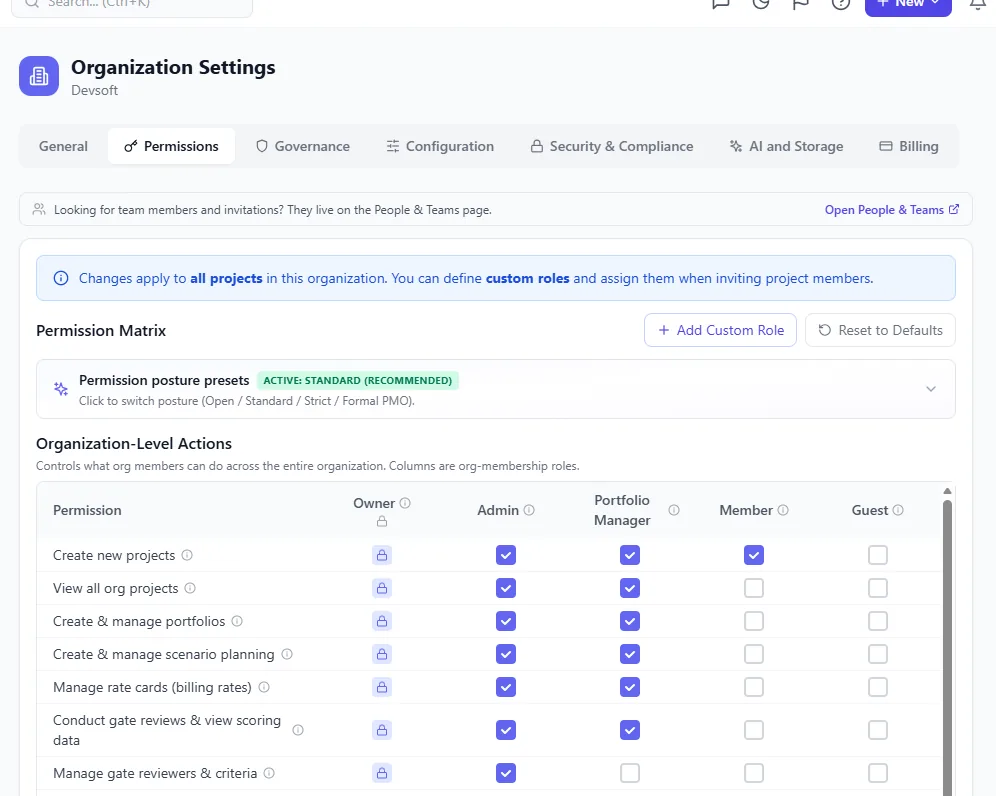Click Owner lock icon for Create & manage portfolios
The height and width of the screenshot is (796, 996).
(x=382, y=621)
